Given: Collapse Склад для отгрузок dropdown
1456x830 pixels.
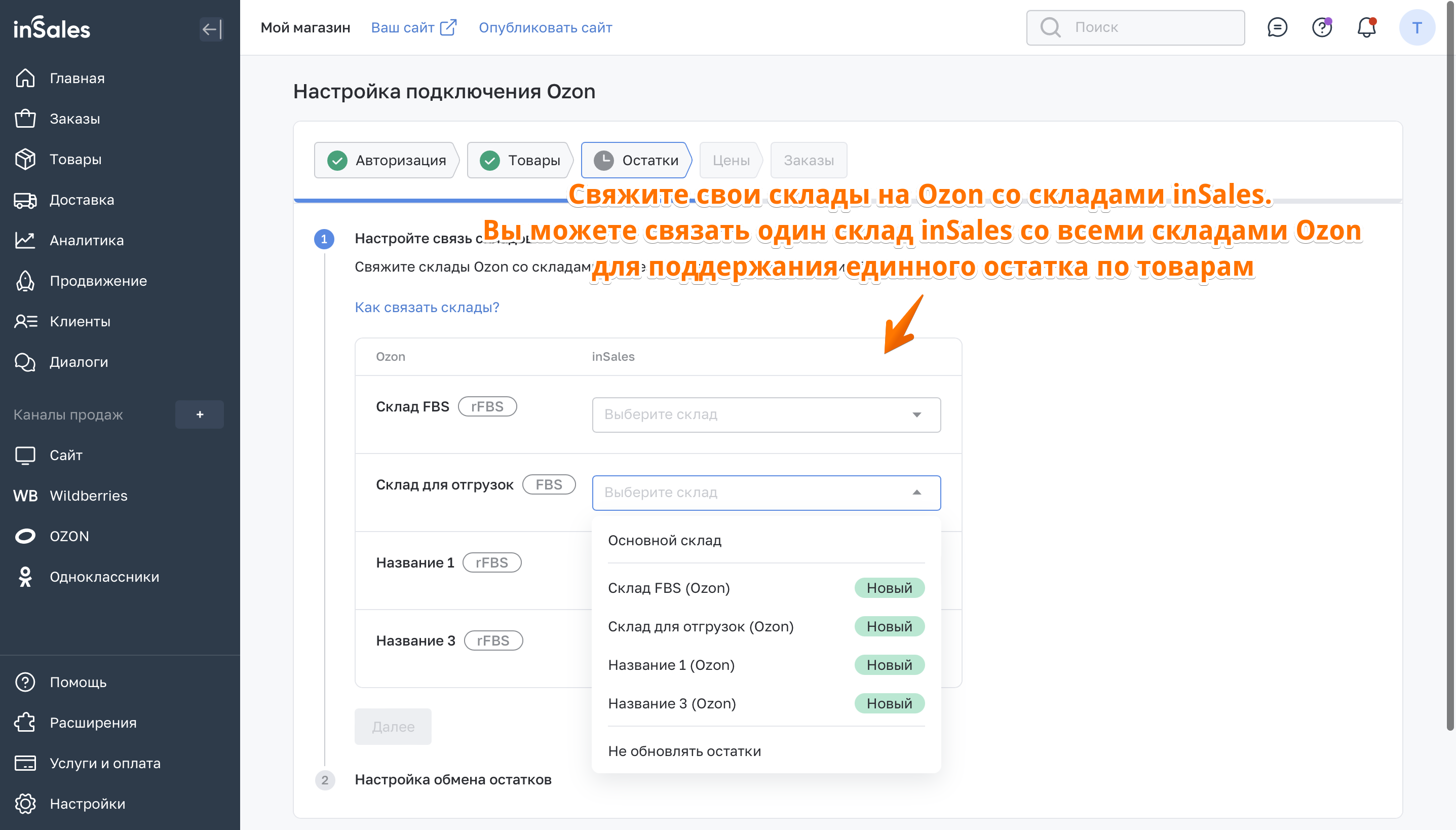Looking at the screenshot, I should (x=916, y=492).
